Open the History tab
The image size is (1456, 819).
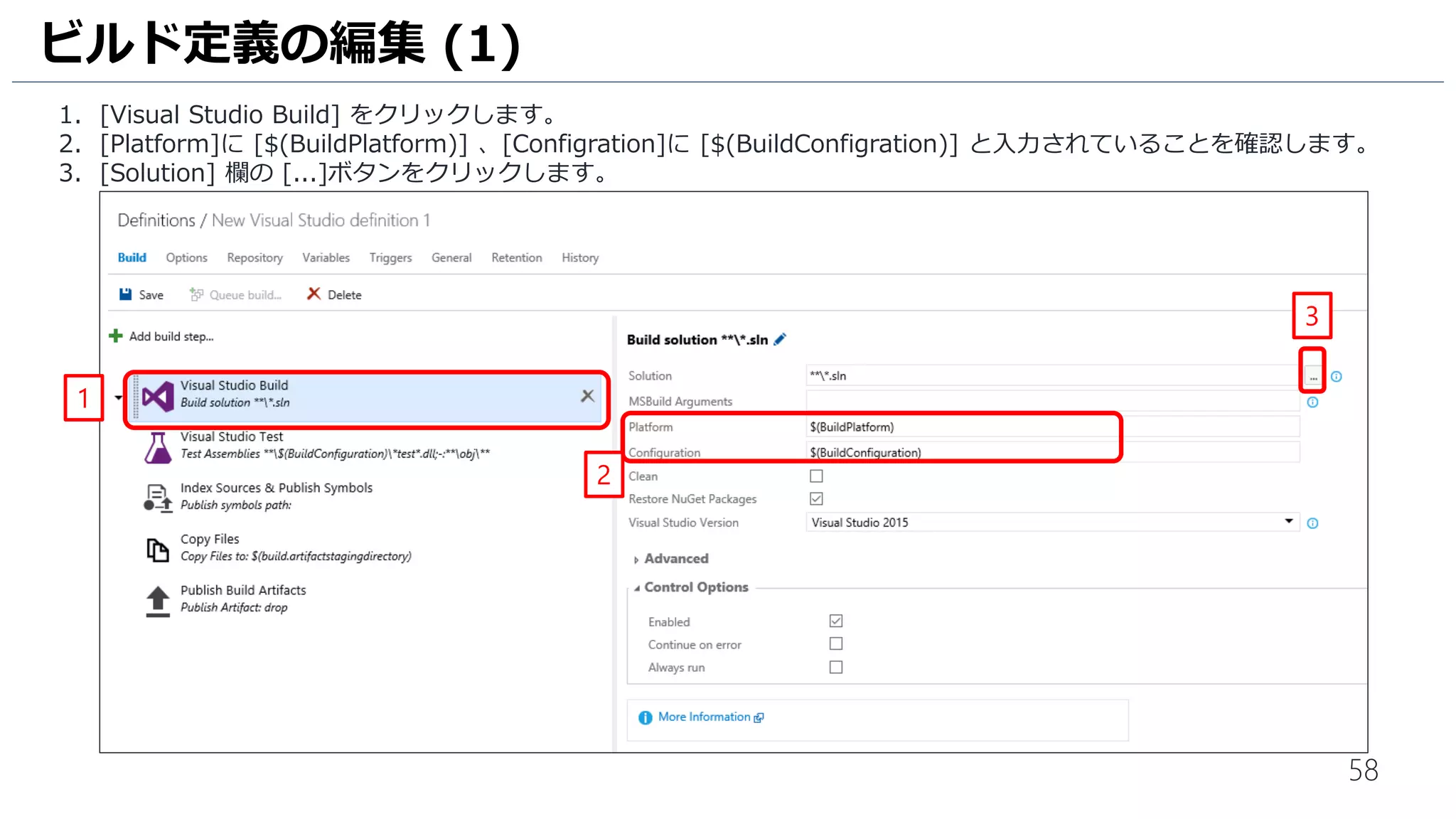[x=580, y=257]
